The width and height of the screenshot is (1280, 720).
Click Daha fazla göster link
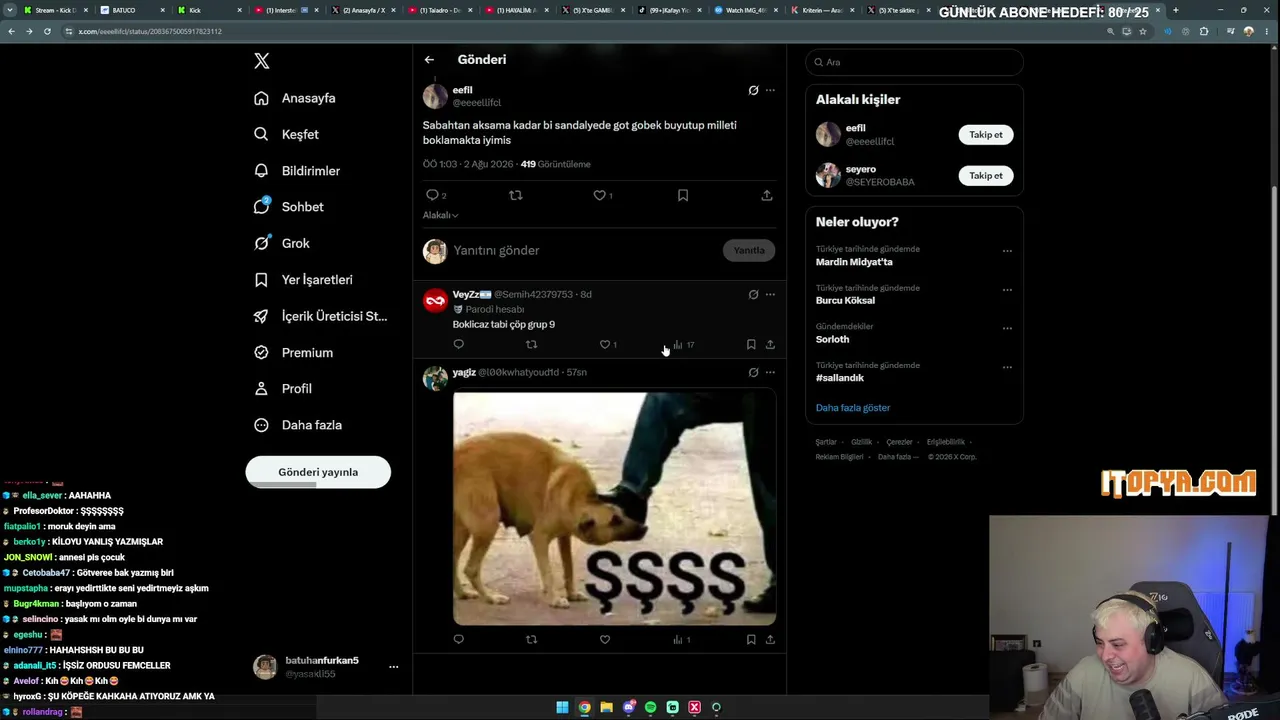[853, 408]
